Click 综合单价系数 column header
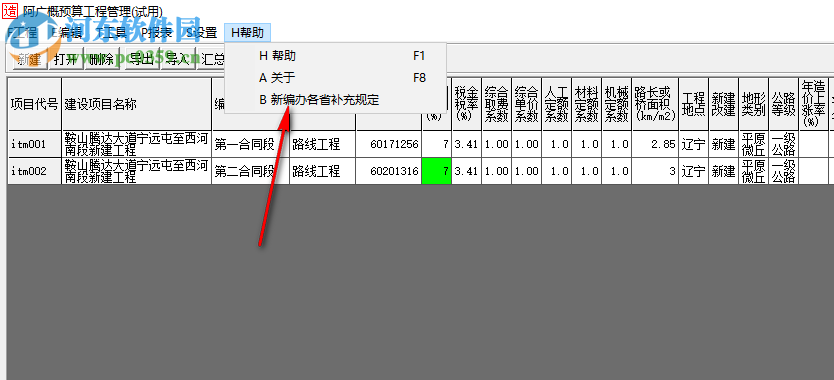834x380 pixels. pyautogui.click(x=527, y=104)
